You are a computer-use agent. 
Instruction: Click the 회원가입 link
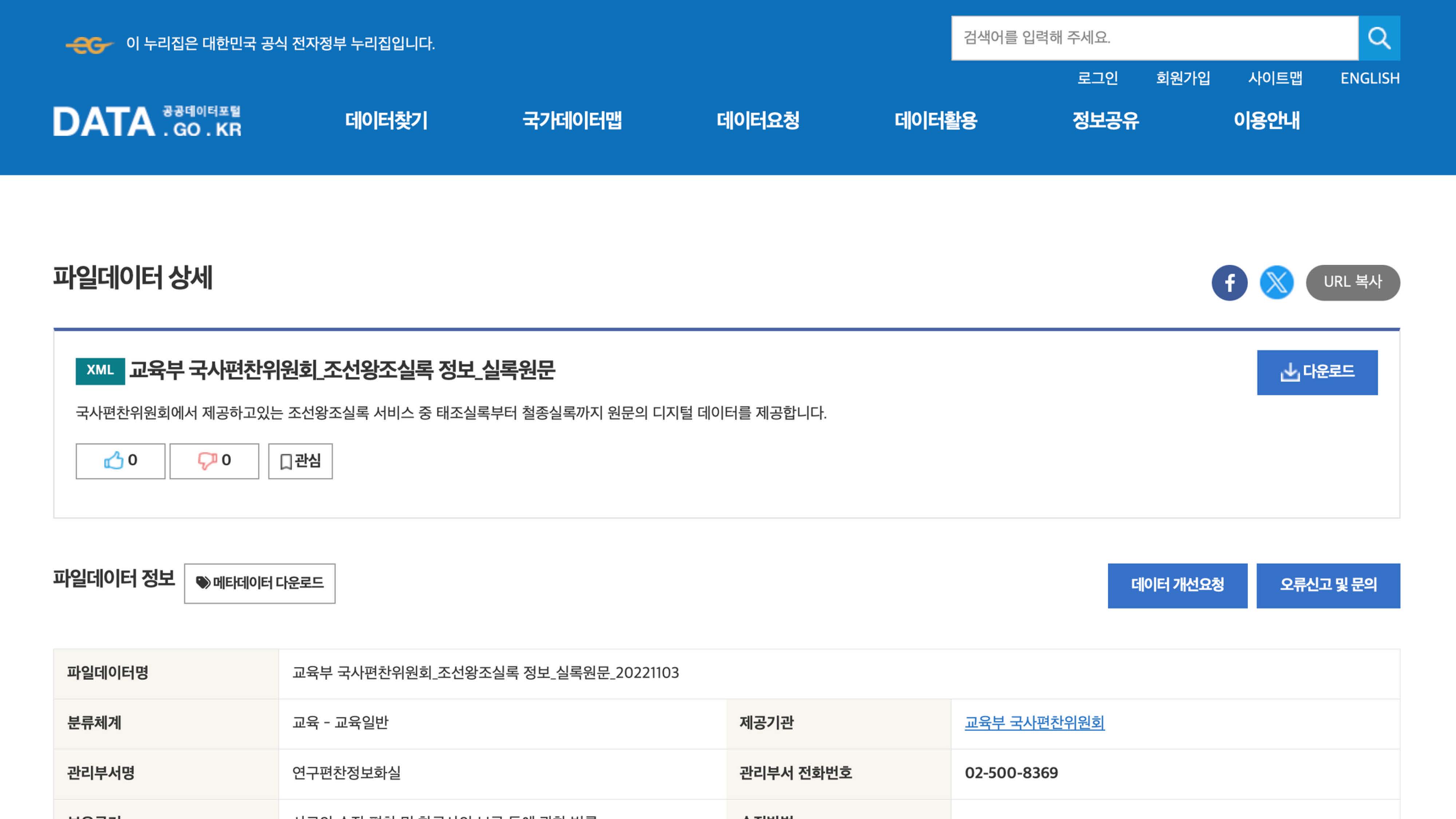[1182, 78]
